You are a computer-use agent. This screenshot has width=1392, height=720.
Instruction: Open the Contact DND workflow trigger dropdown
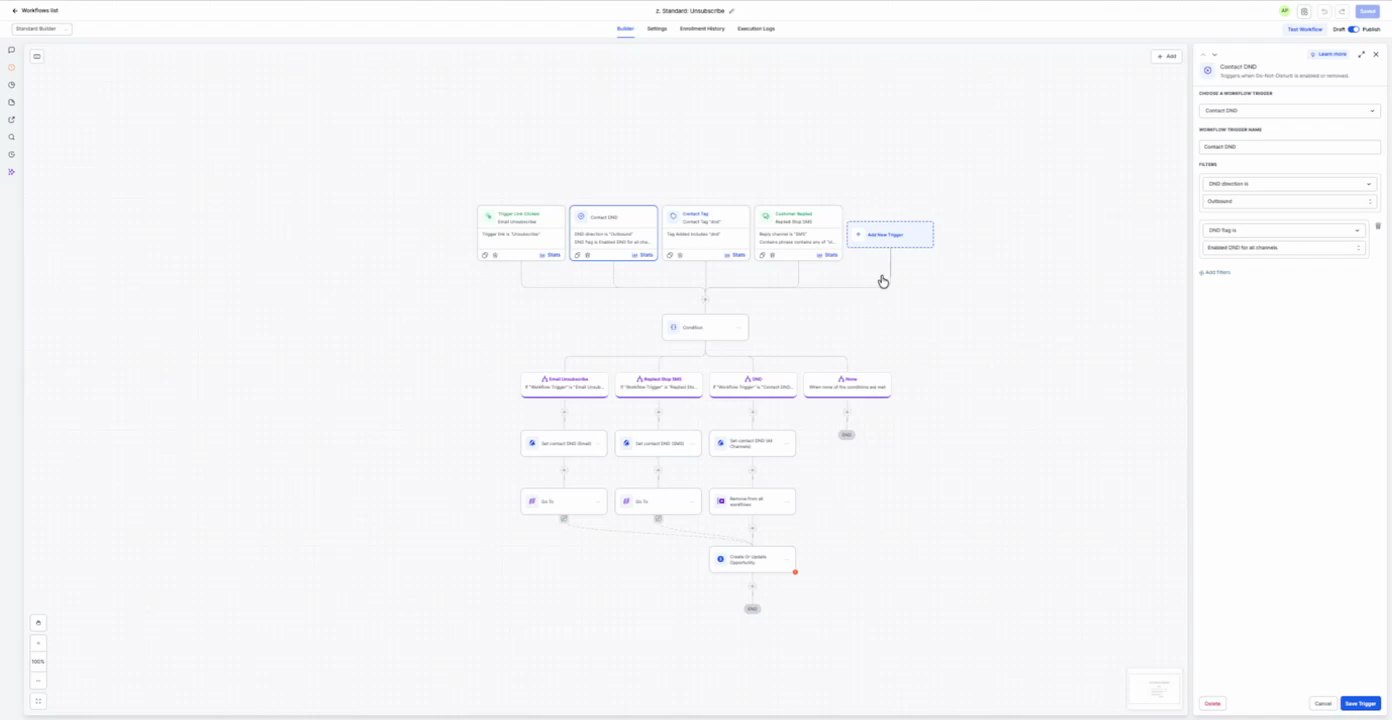click(1289, 111)
